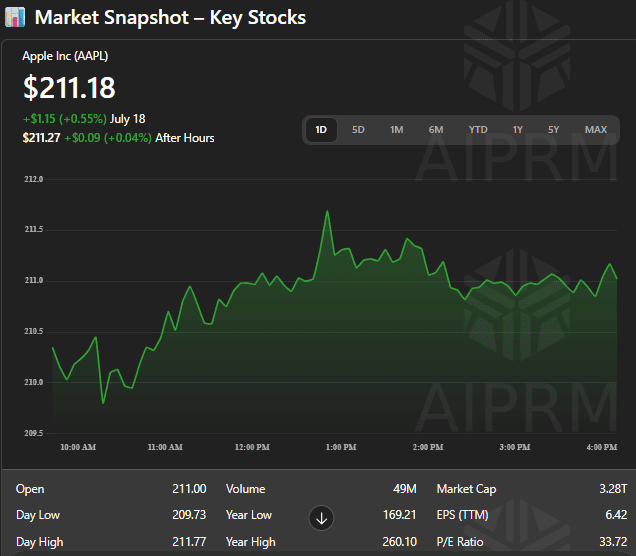Click the Volume label
This screenshot has height=556, width=636.
(x=245, y=489)
